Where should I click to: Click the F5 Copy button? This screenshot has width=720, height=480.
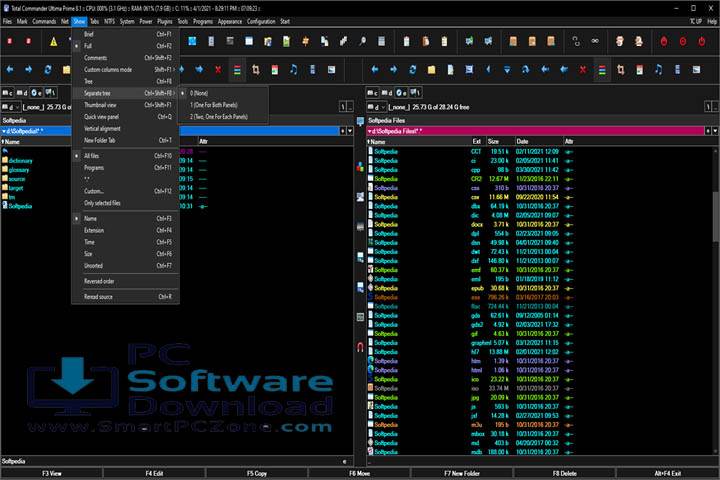click(257, 473)
